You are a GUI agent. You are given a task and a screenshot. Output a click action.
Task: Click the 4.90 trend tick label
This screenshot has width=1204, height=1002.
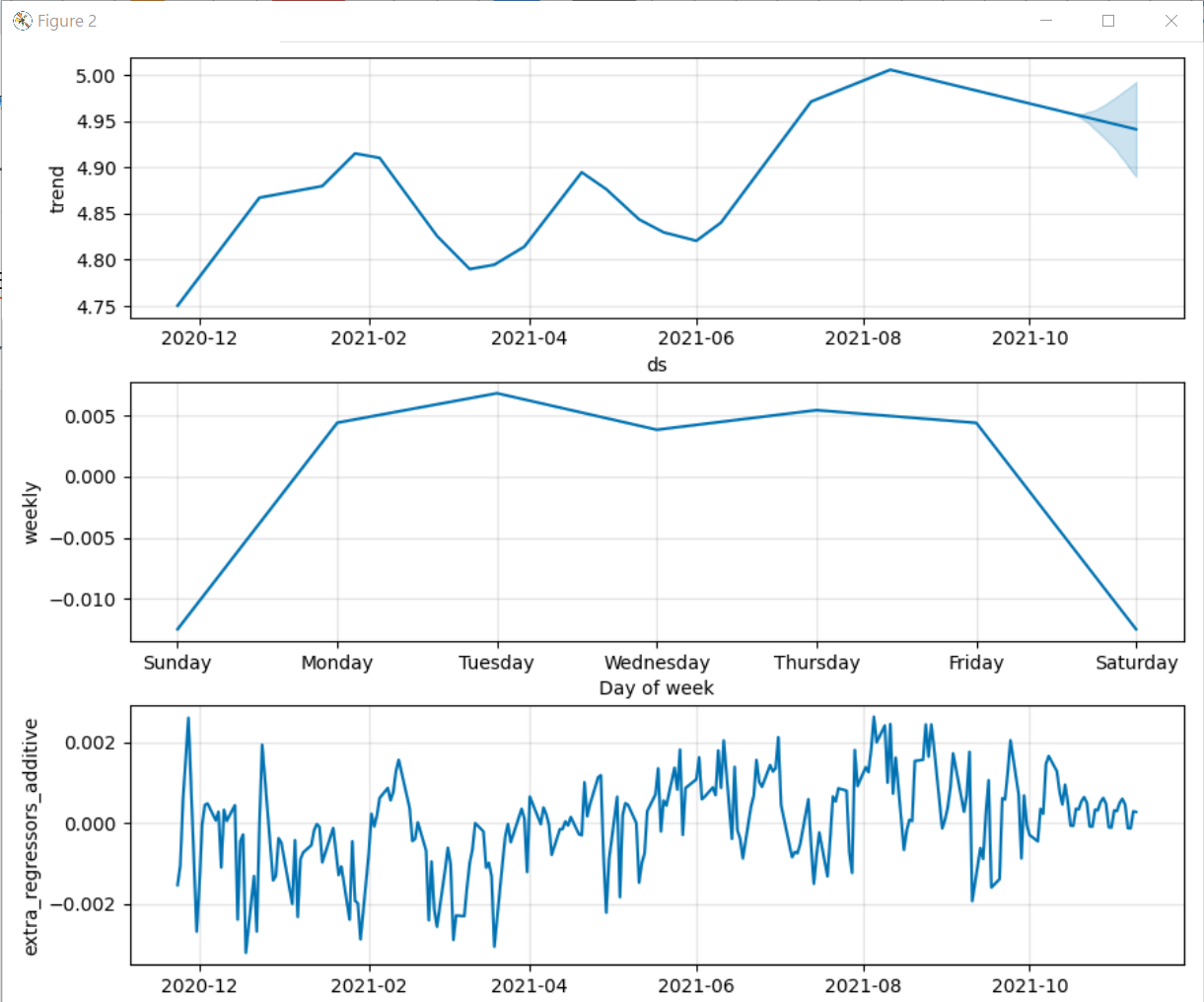(96, 169)
